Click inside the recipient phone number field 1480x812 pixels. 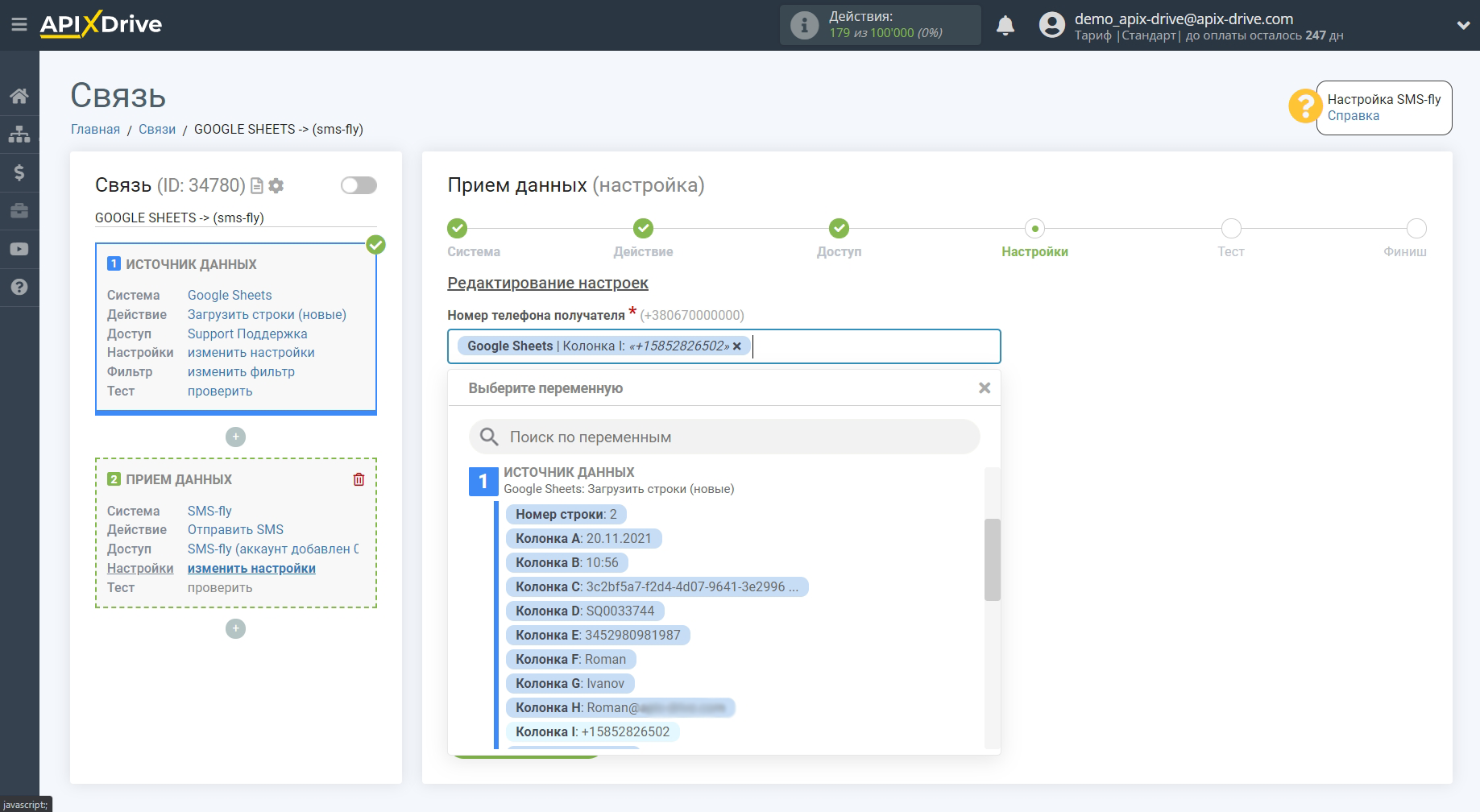point(724,346)
